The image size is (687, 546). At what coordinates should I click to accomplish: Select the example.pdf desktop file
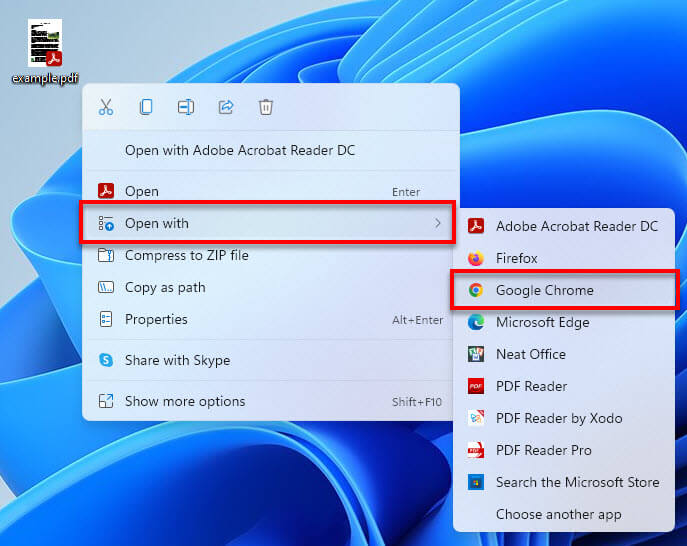(x=45, y=52)
